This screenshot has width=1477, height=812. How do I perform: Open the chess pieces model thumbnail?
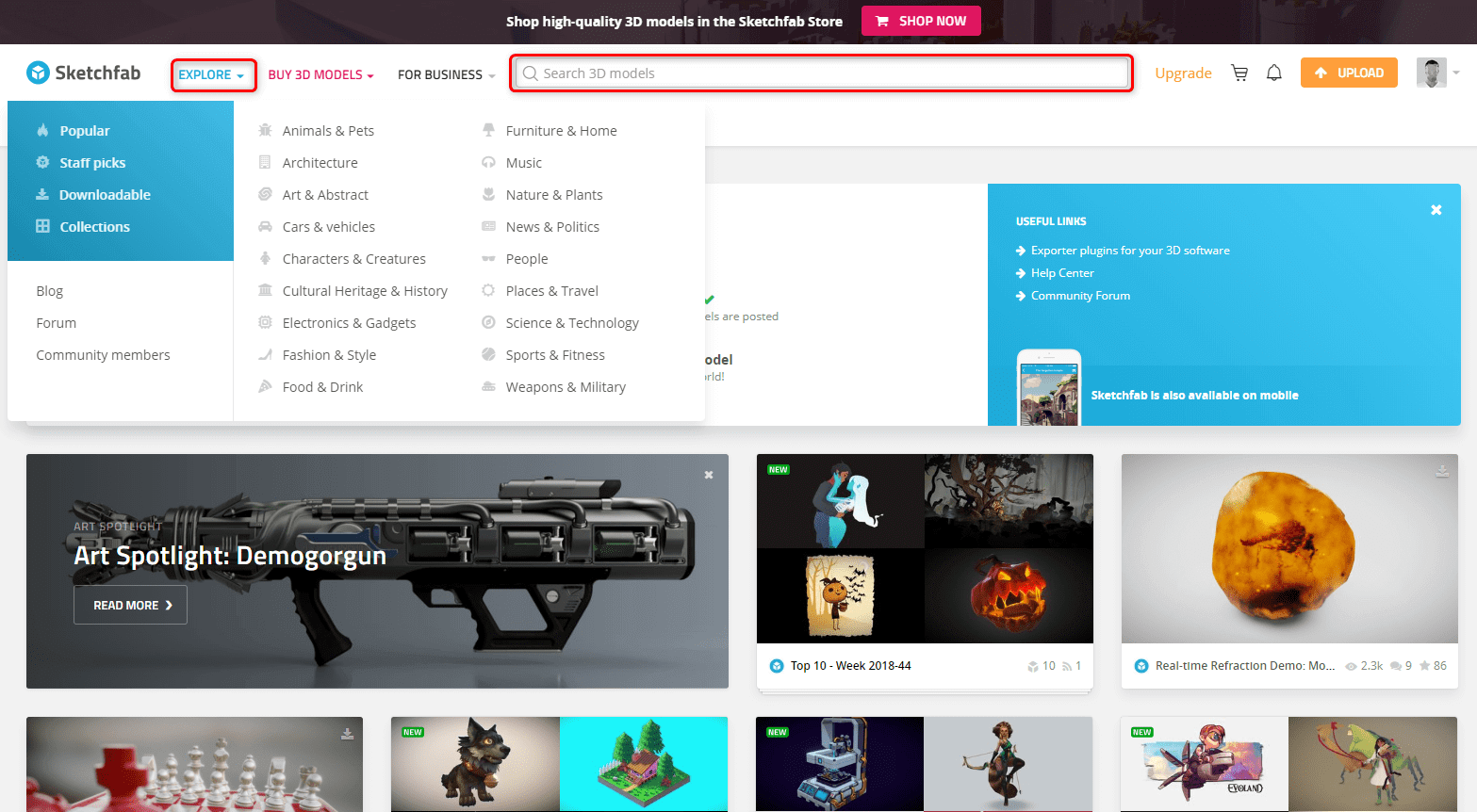(194, 764)
